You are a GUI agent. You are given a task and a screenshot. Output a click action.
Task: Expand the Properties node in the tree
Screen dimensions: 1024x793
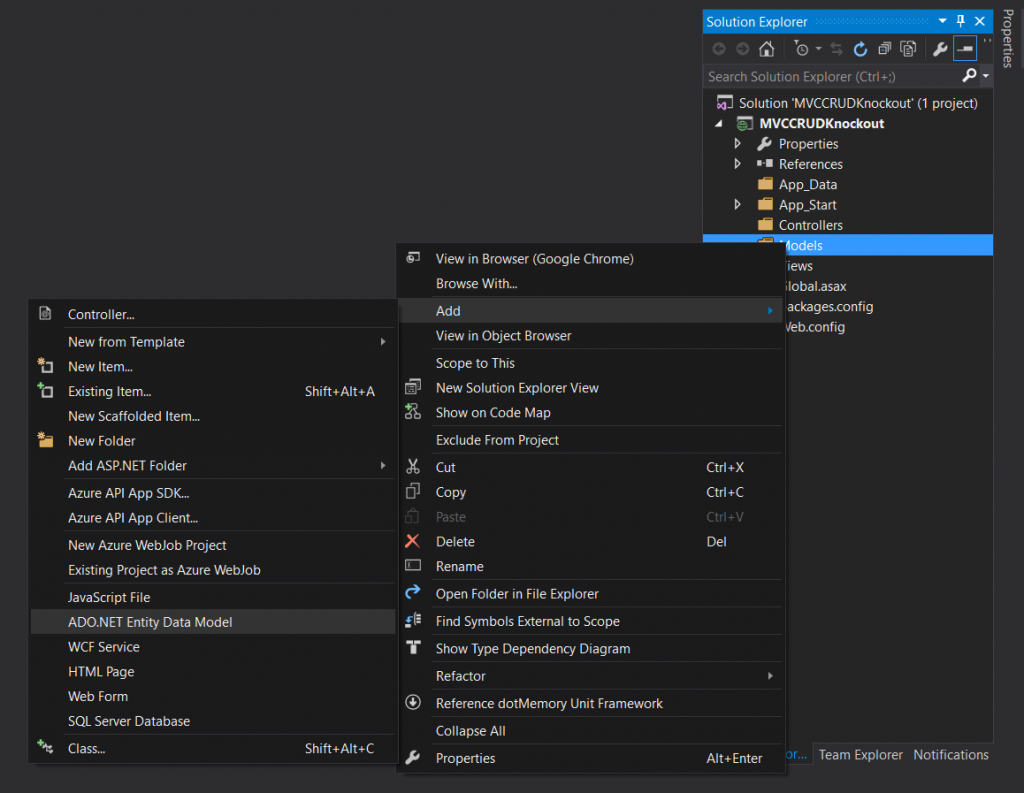click(x=738, y=144)
